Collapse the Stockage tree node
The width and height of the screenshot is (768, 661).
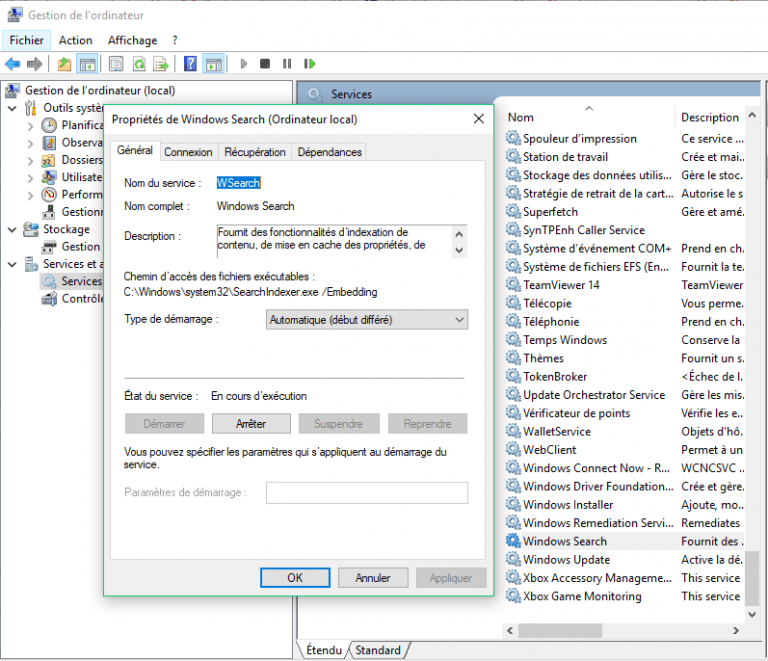click(12, 230)
